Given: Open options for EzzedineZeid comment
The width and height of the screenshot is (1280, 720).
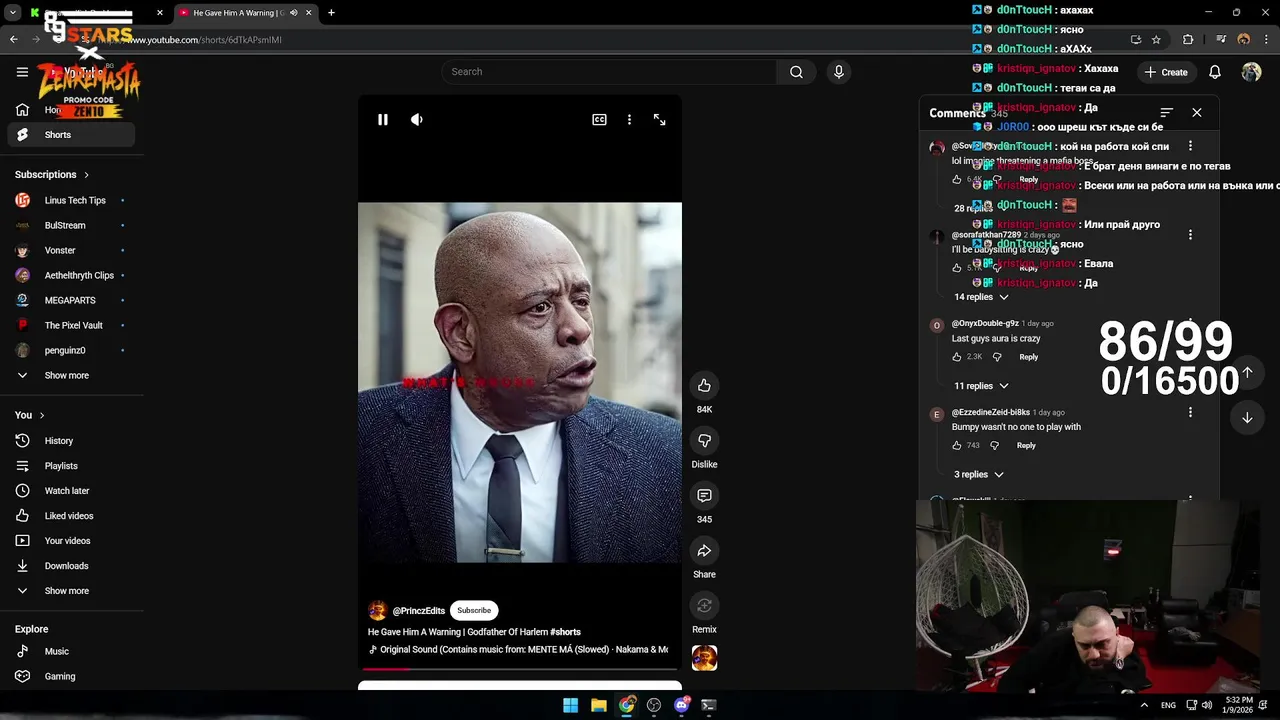Looking at the screenshot, I should [x=1190, y=412].
